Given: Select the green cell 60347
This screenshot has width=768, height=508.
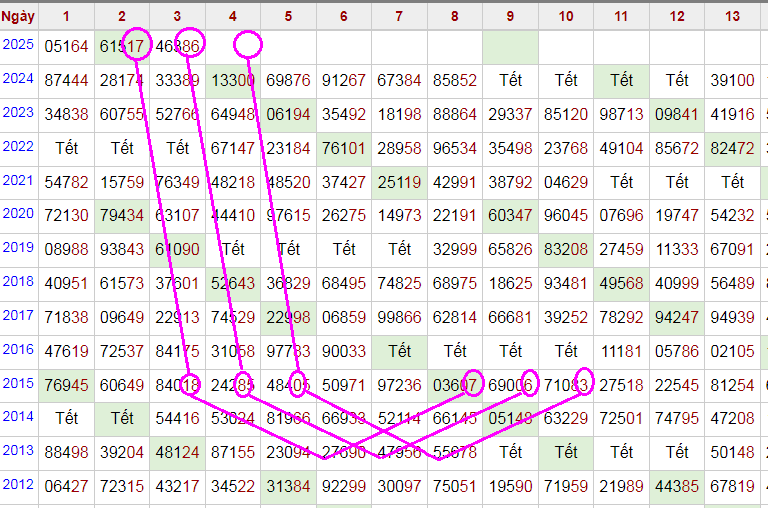Looking at the screenshot, I should click(x=510, y=215).
